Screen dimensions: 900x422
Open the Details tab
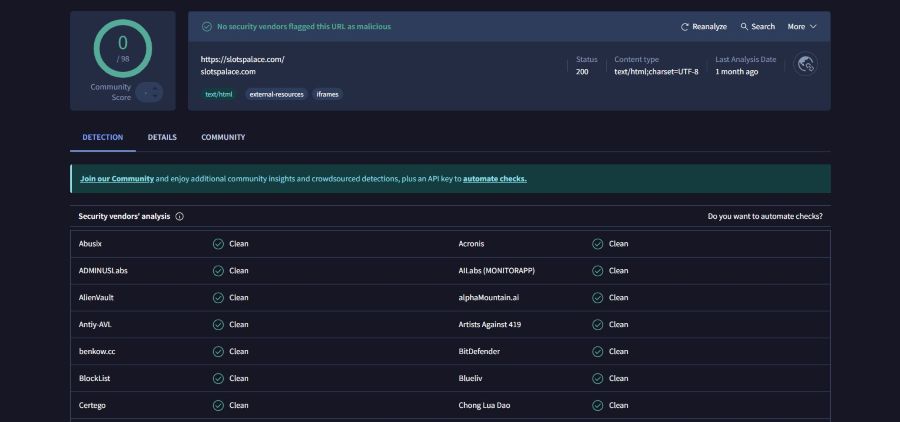coord(162,137)
